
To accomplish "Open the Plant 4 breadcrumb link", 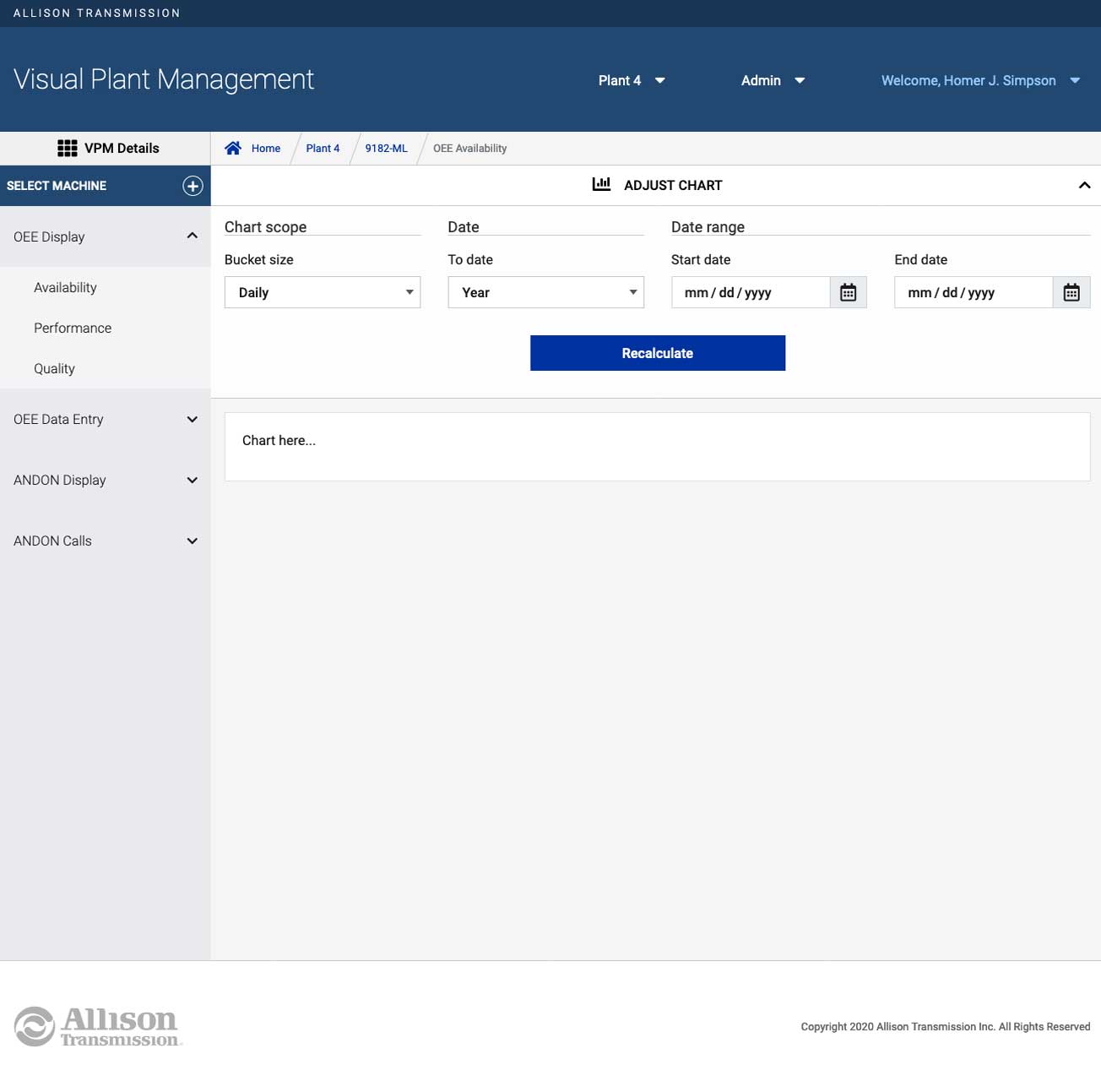I will point(323,148).
